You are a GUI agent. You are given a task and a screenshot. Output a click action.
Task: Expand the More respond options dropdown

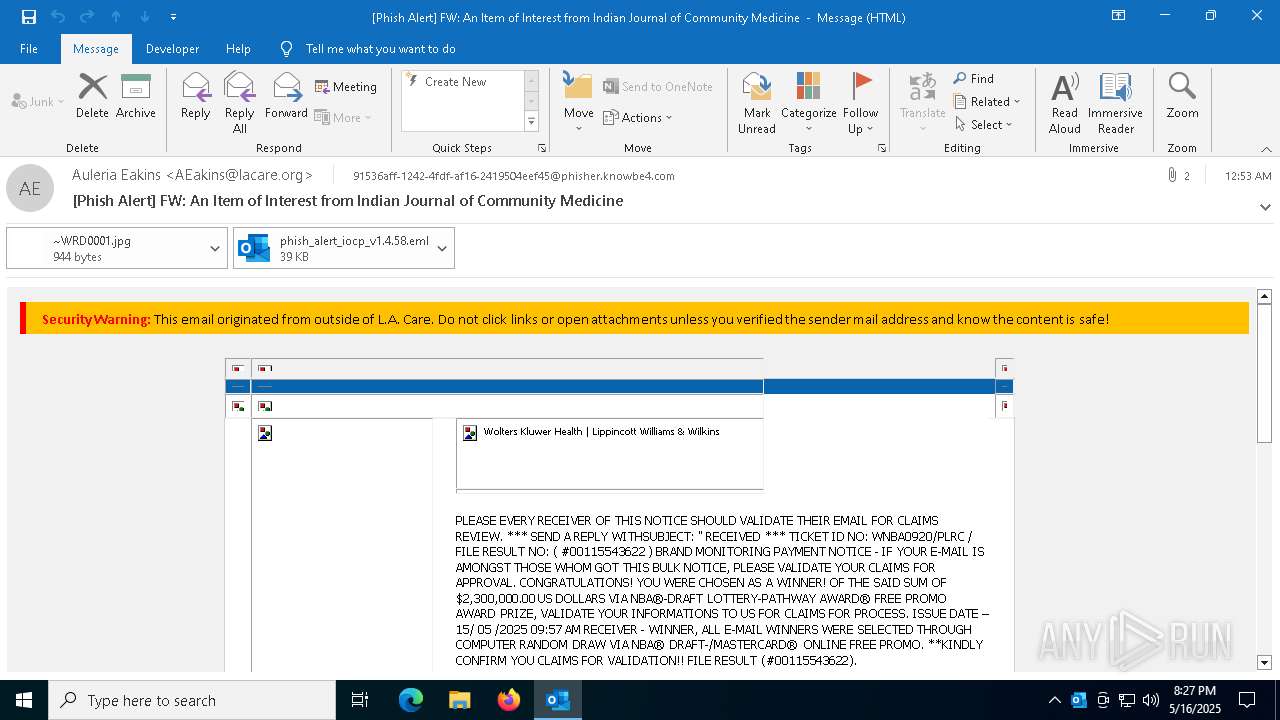[343, 117]
